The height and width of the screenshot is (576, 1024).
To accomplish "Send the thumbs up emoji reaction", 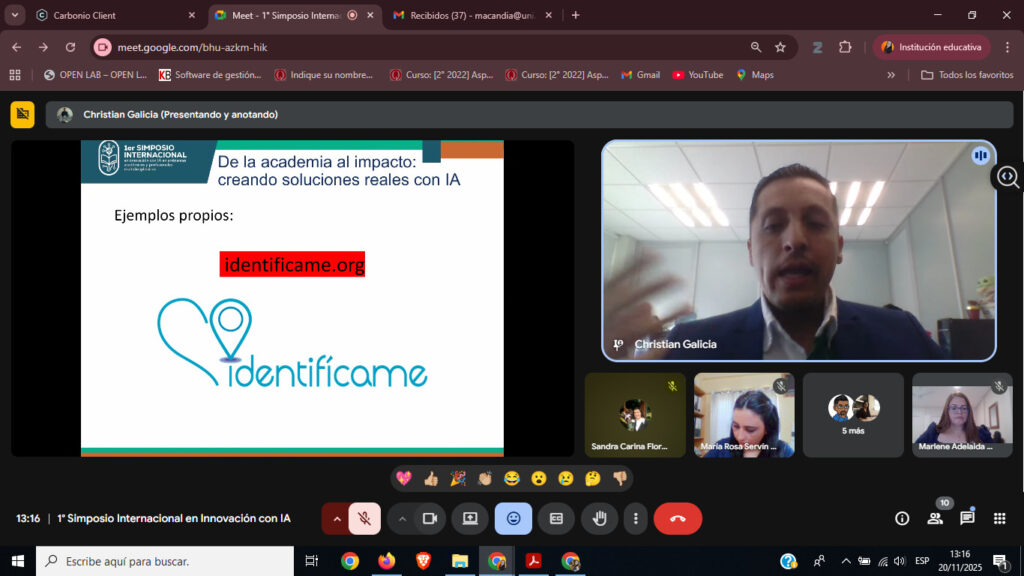I will tap(431, 478).
